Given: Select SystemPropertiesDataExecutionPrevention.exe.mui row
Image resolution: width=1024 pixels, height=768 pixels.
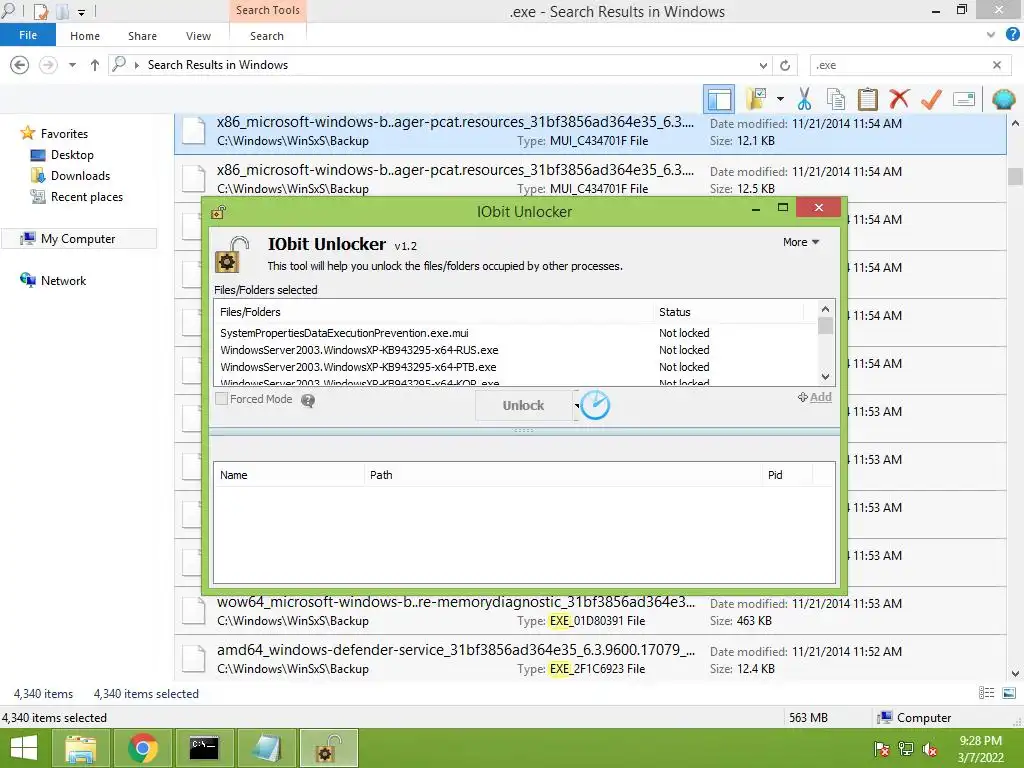Looking at the screenshot, I should 516,333.
